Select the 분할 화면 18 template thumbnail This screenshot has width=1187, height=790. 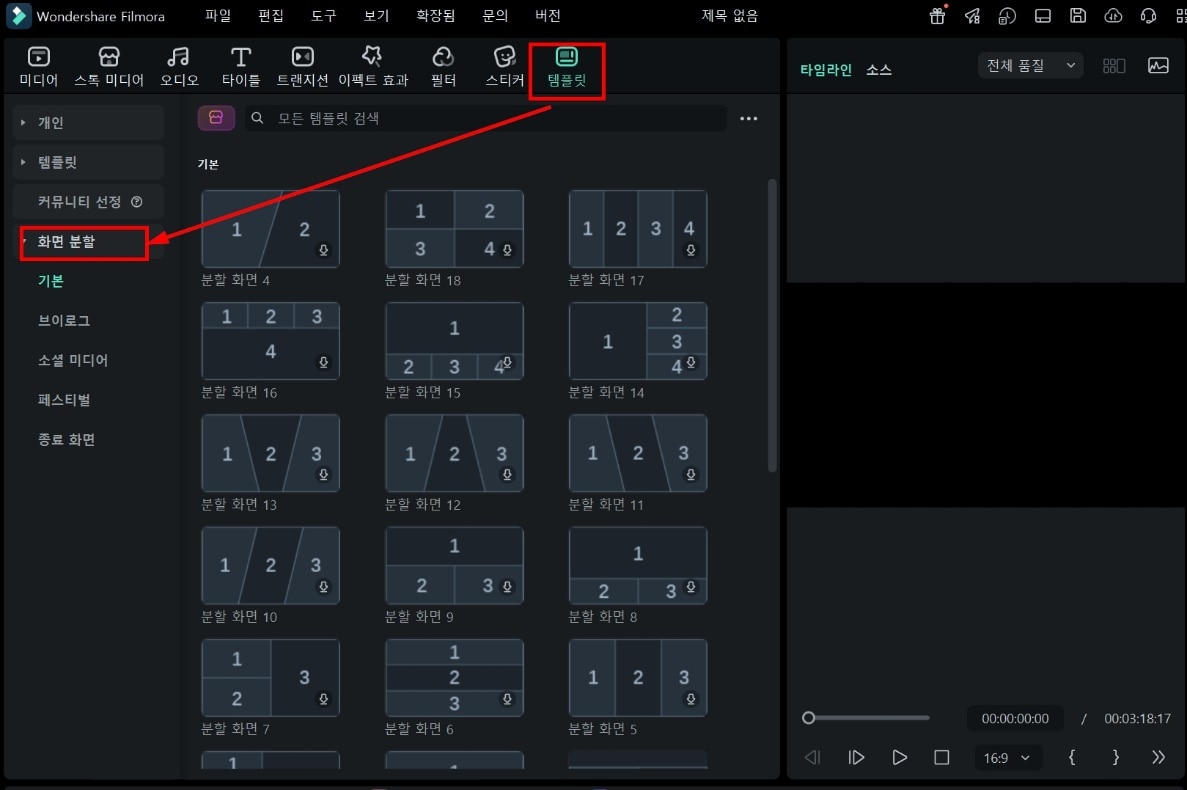(x=454, y=229)
